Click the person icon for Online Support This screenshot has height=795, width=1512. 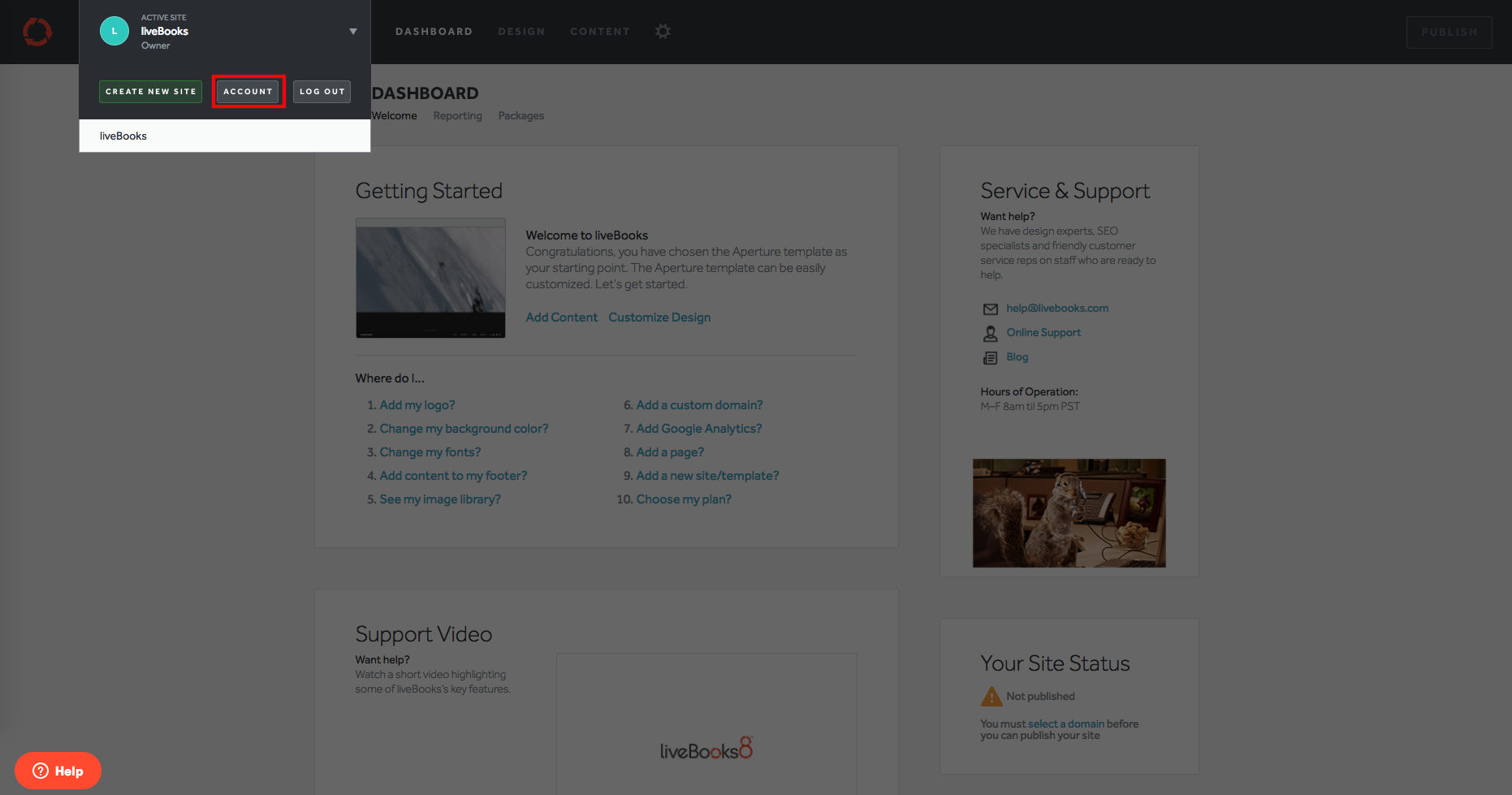point(990,333)
